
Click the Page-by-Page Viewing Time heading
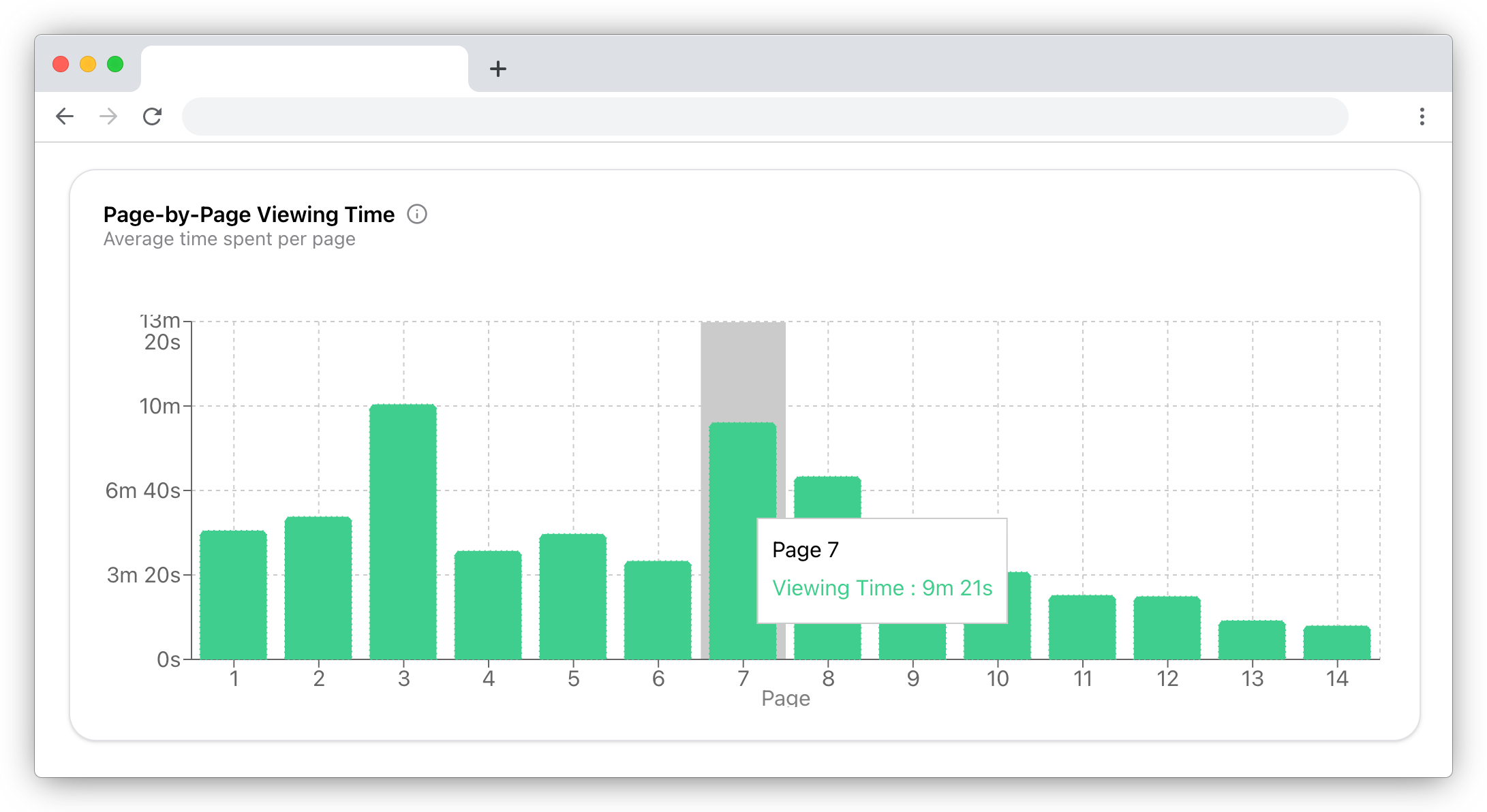point(249,215)
